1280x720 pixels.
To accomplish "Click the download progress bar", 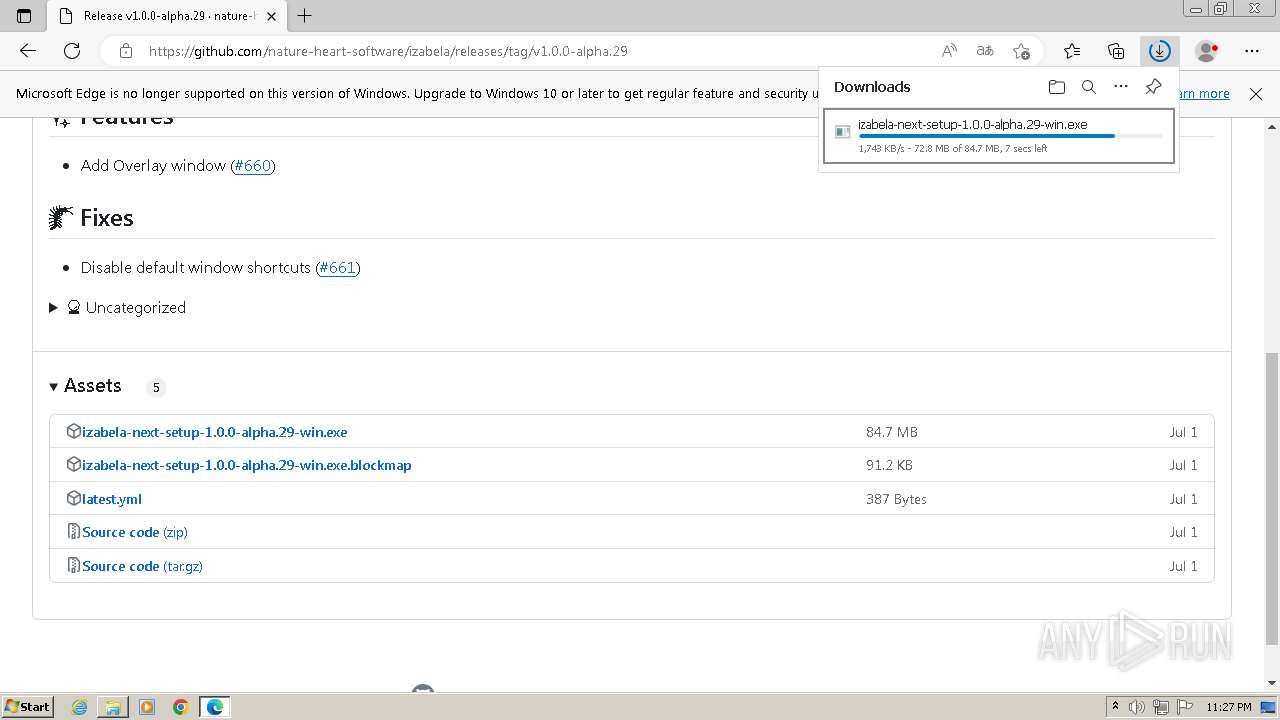I will pos(1010,136).
